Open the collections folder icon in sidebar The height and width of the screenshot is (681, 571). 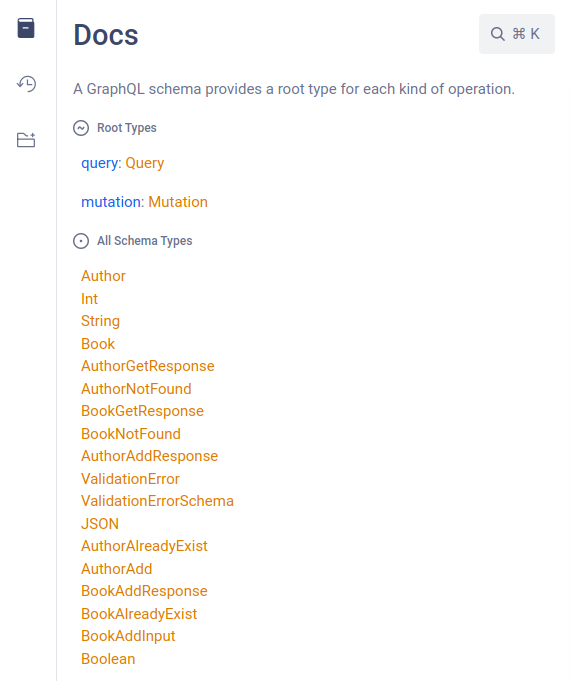click(x=26, y=140)
